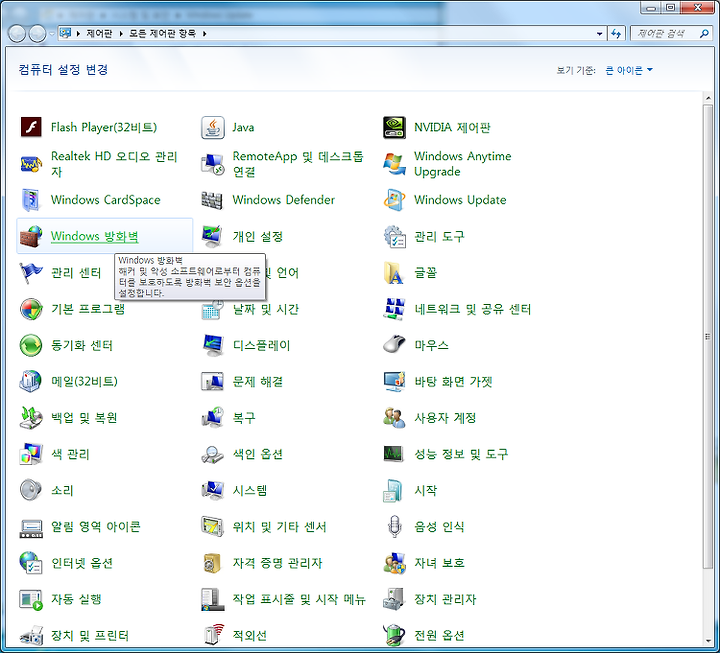Open the 기본 프로그램 icon
The width and height of the screenshot is (720, 653).
31,309
